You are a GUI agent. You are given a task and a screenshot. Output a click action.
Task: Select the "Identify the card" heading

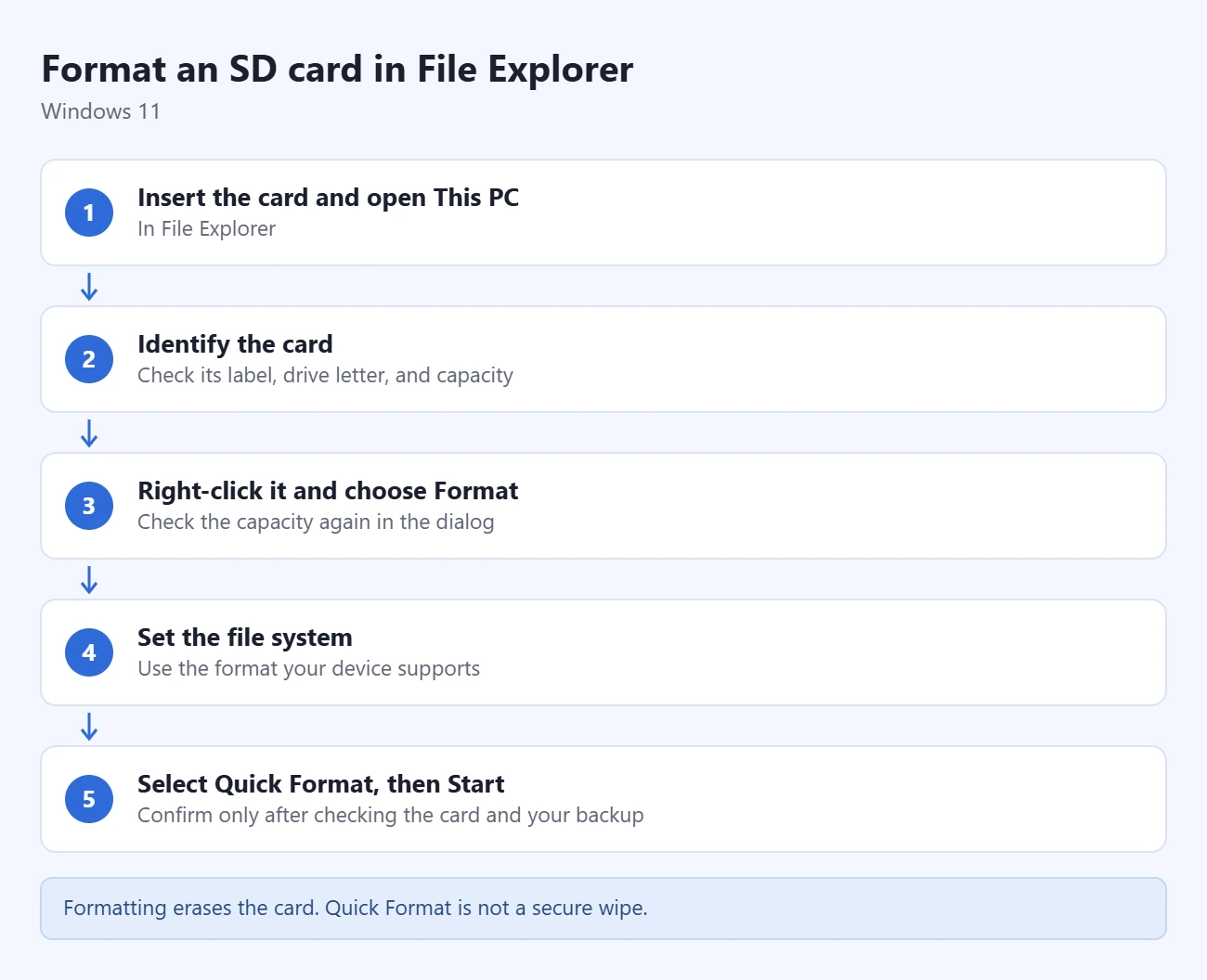[x=235, y=344]
